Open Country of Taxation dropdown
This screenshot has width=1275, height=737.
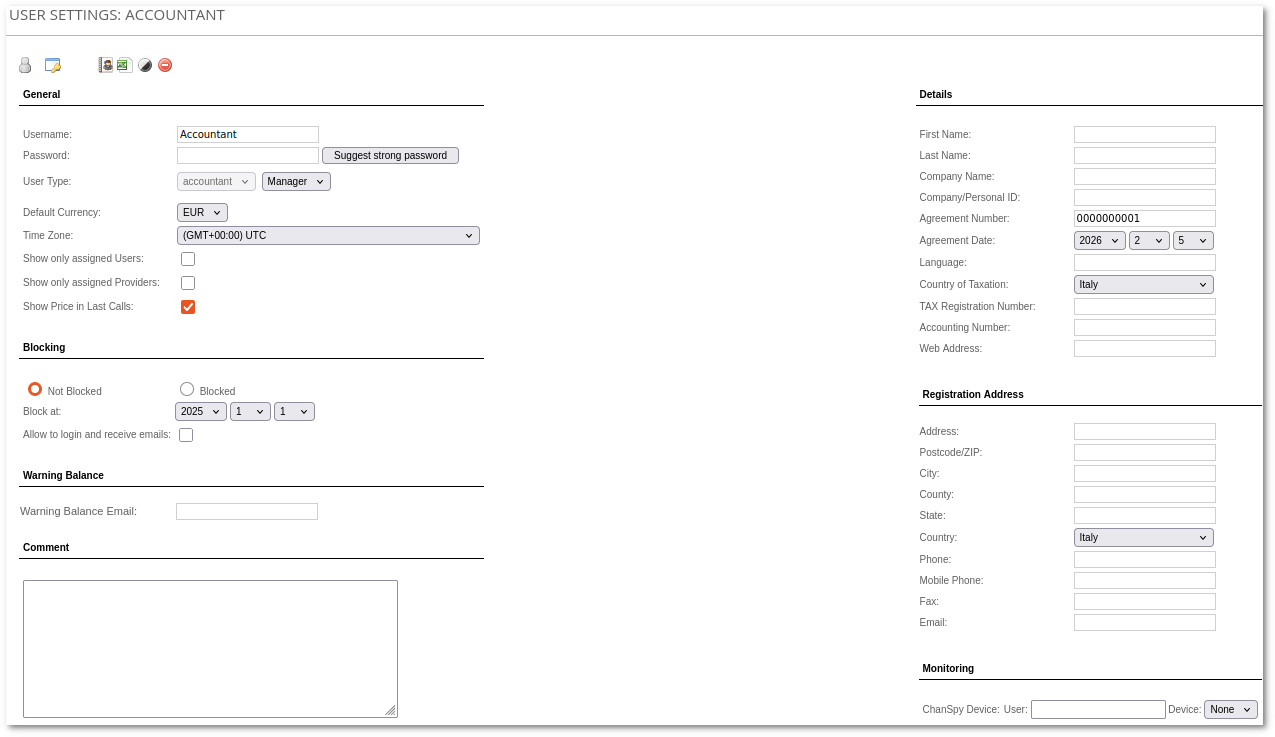click(x=1143, y=285)
